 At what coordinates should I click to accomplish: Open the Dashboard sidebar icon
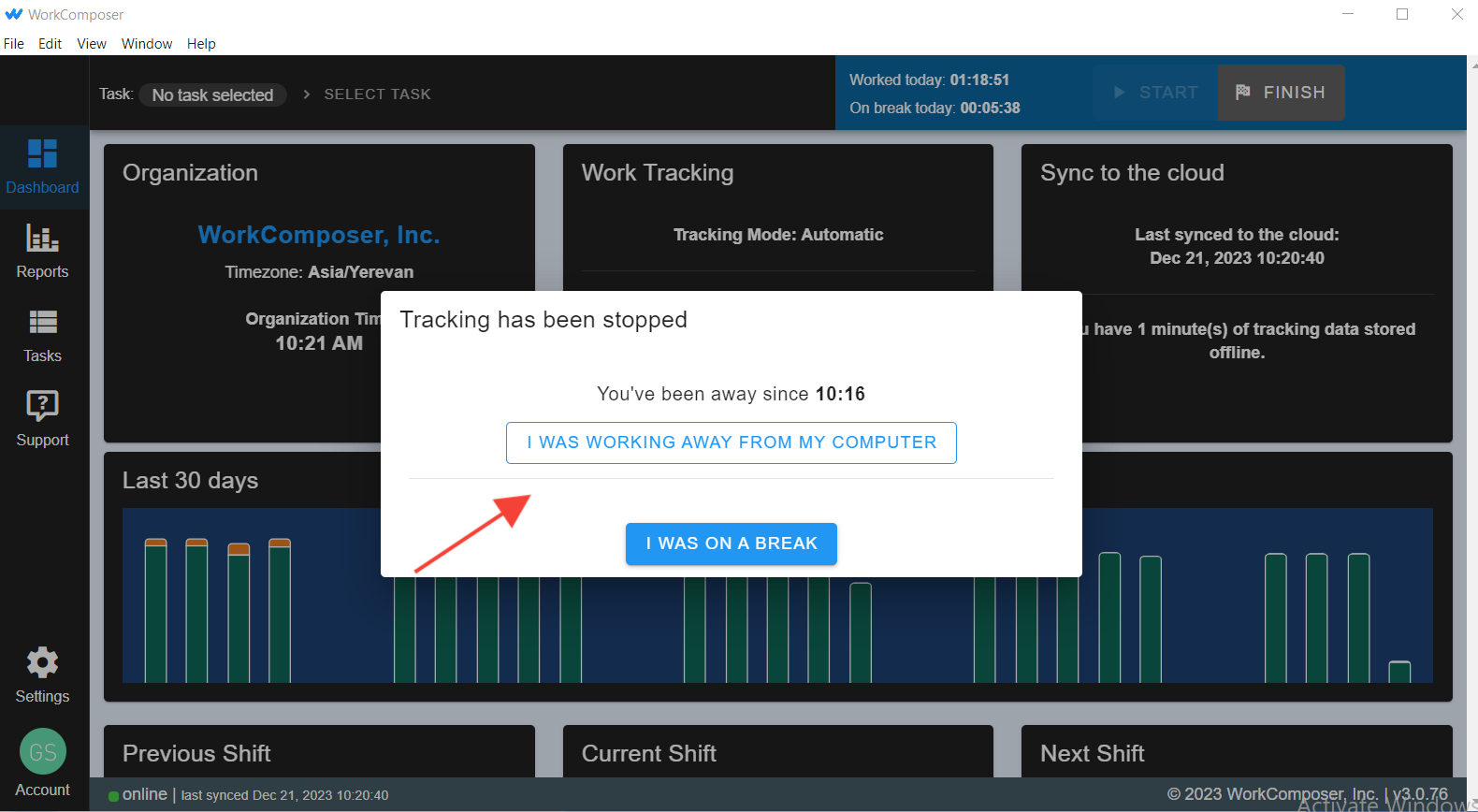[42, 154]
